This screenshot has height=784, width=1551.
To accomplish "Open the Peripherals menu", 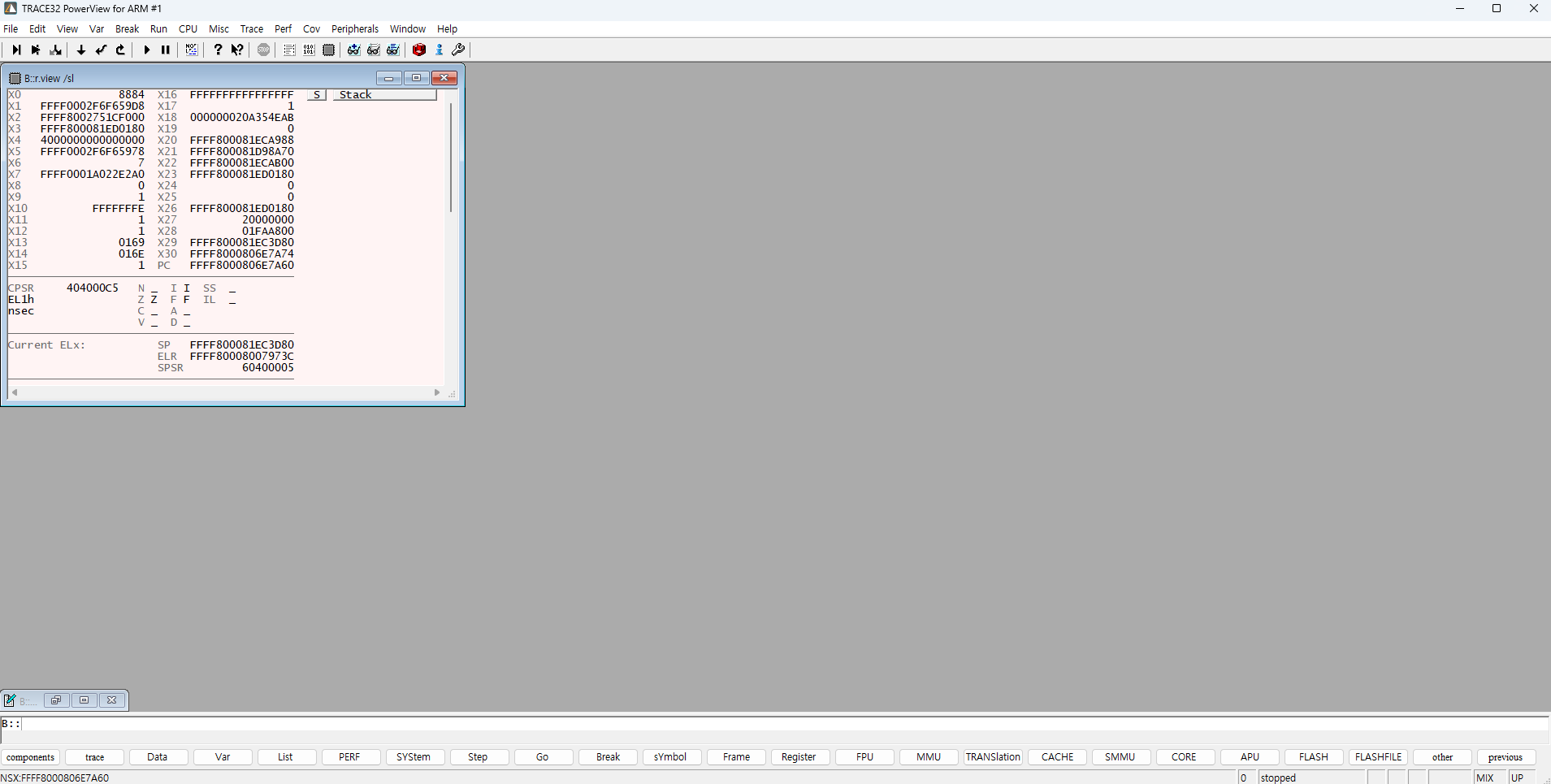I will 354,28.
